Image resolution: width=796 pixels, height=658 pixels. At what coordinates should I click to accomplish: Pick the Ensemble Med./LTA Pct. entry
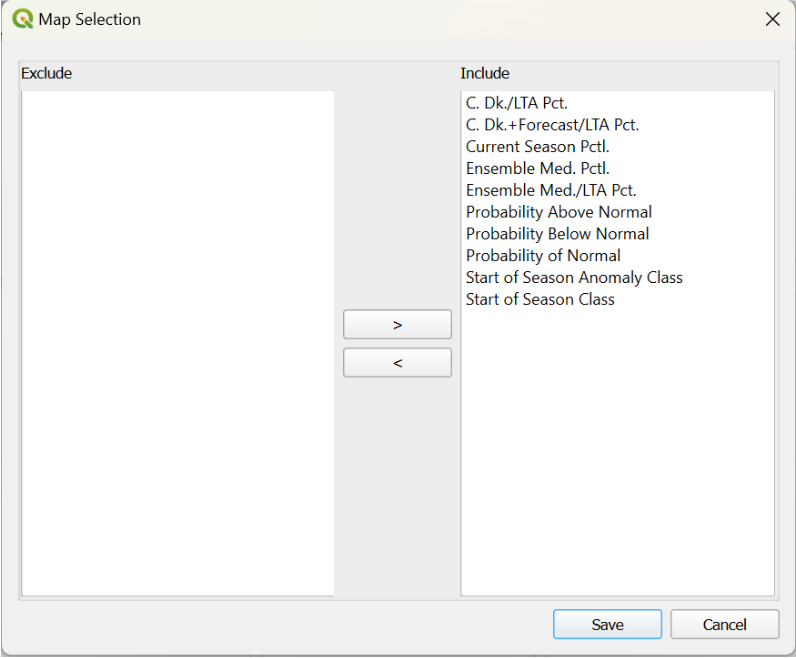pos(551,190)
